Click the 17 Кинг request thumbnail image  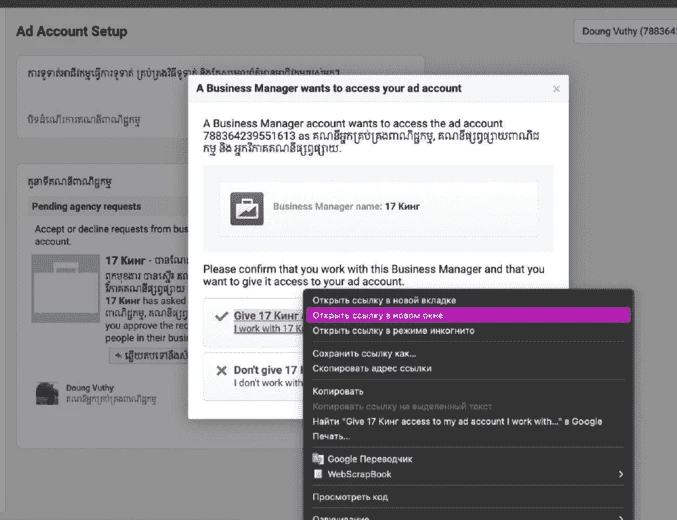66,289
